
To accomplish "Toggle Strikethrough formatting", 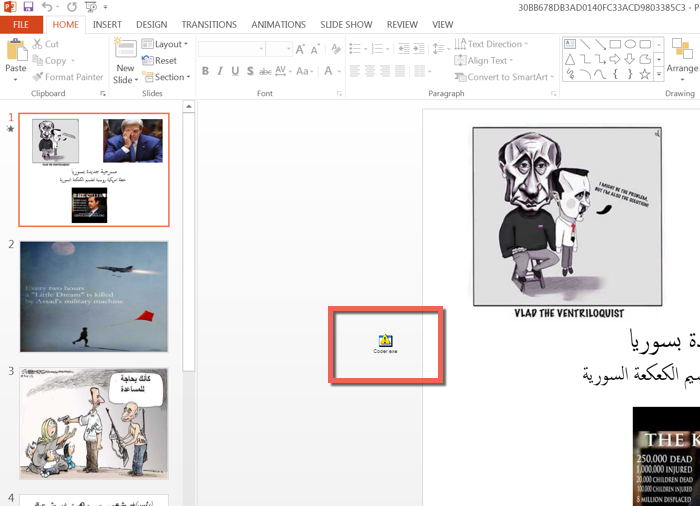I will pyautogui.click(x=265, y=71).
